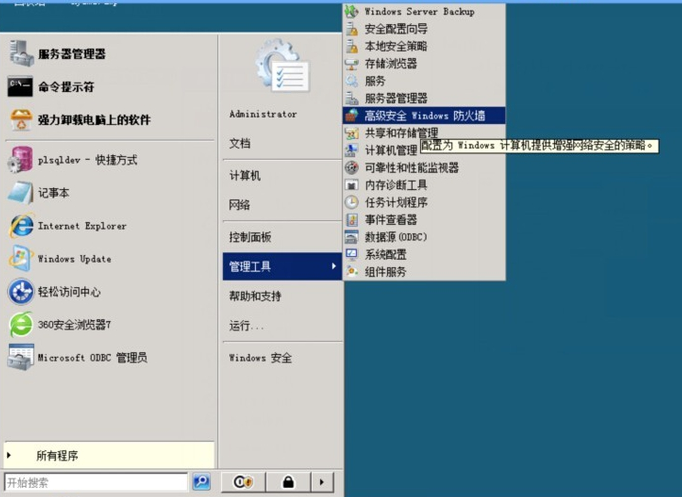
Task: Click the System Configuration icon
Action: point(351,254)
